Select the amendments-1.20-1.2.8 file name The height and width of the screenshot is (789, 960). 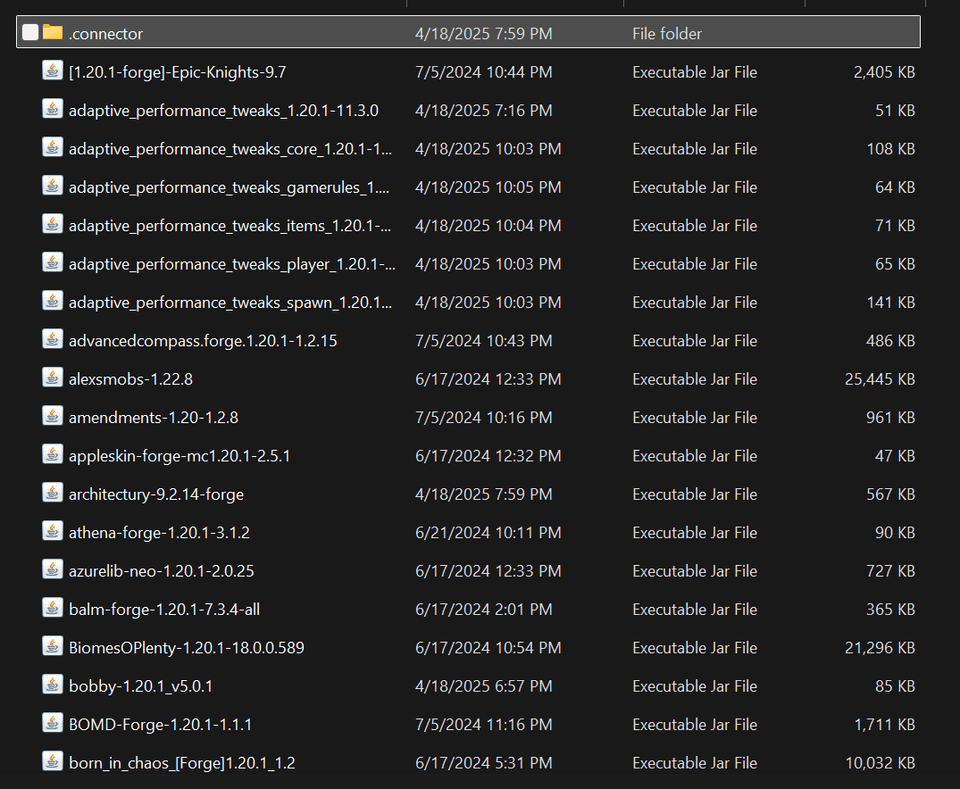pyautogui.click(x=153, y=418)
